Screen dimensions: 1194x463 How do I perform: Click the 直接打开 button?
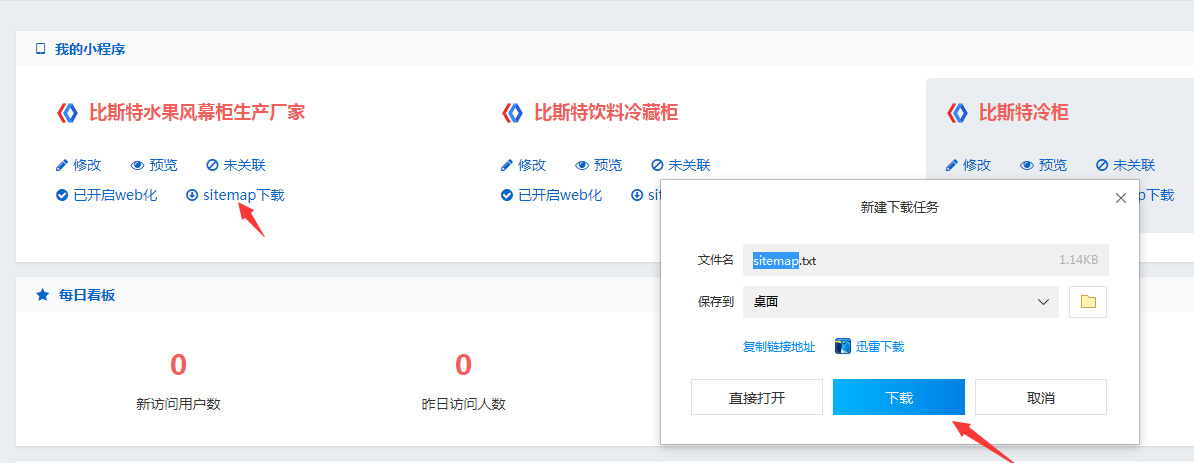(x=757, y=398)
